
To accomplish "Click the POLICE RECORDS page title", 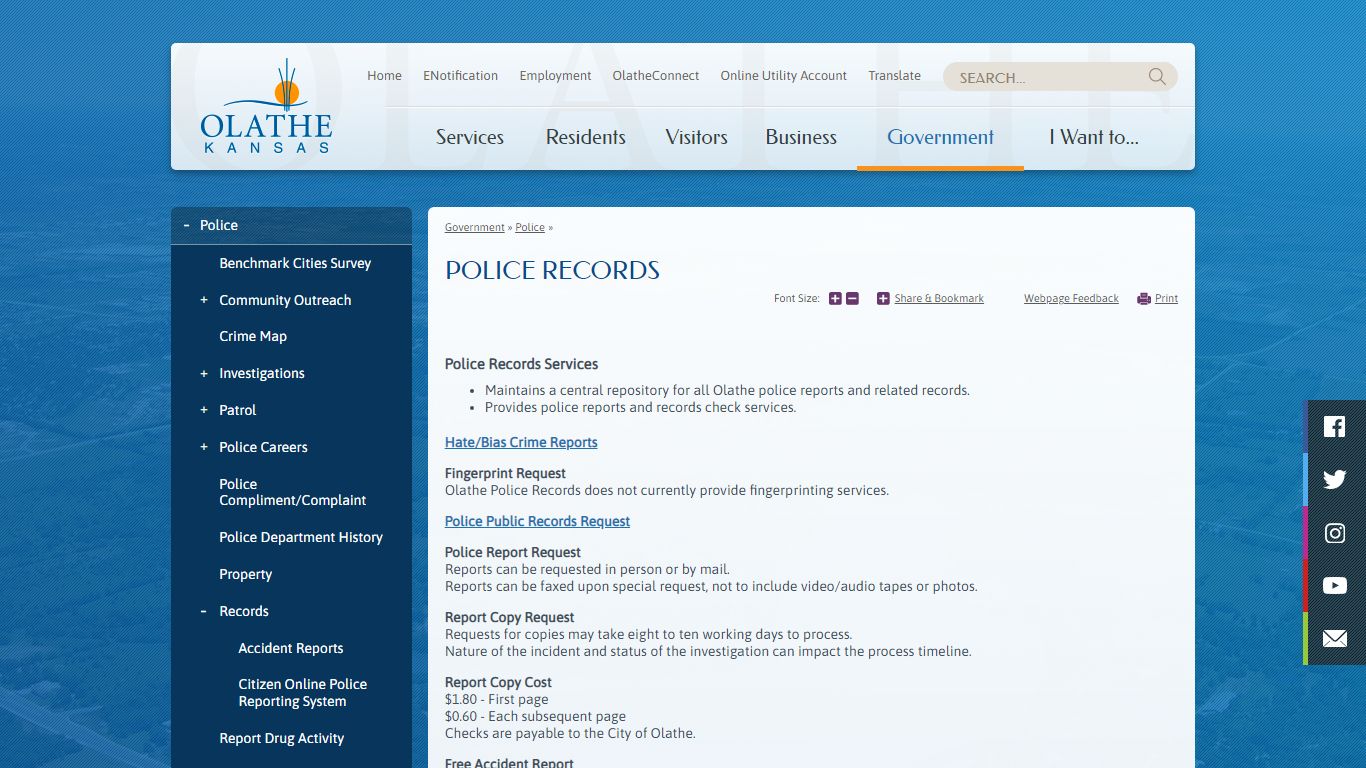I will (x=552, y=270).
